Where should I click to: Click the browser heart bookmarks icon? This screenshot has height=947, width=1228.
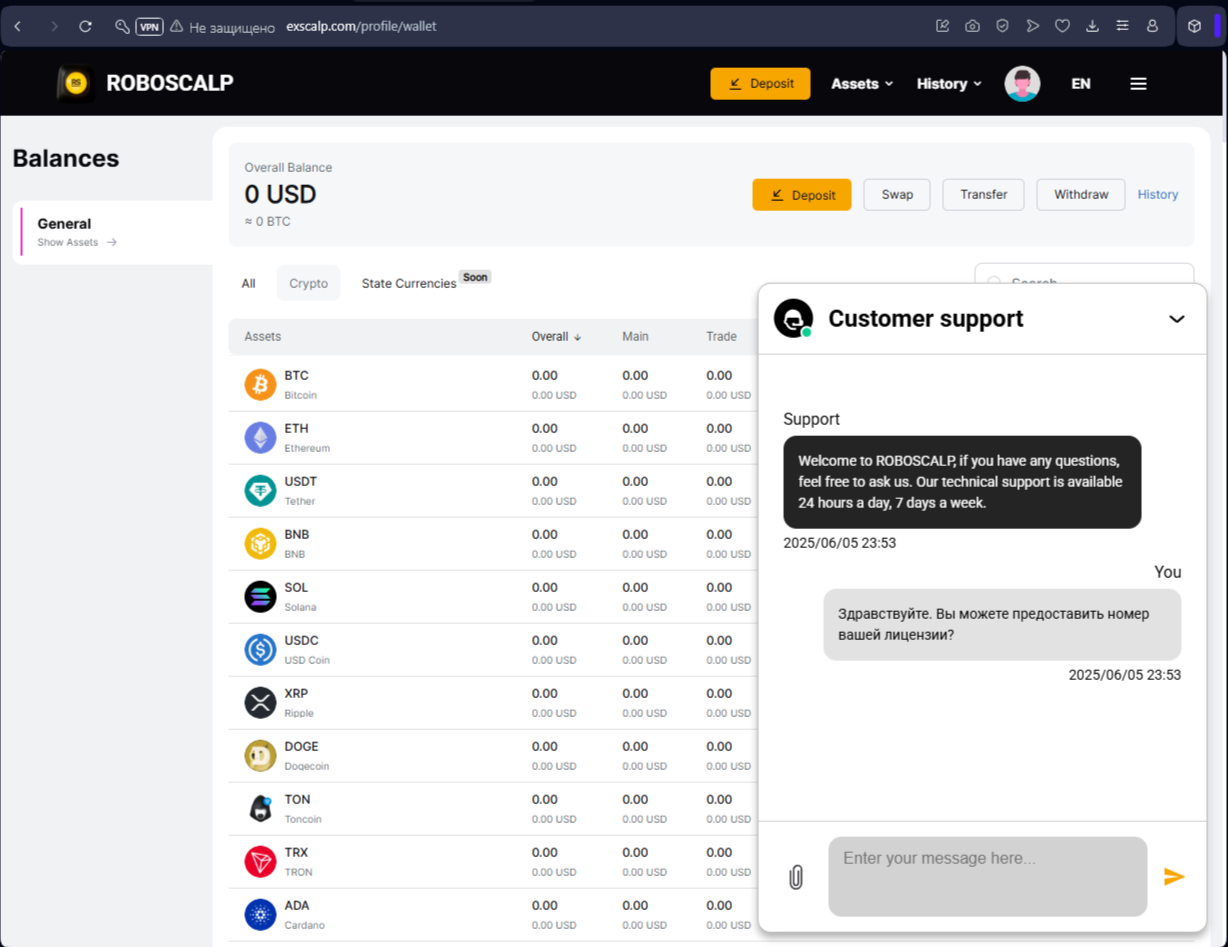point(1062,27)
